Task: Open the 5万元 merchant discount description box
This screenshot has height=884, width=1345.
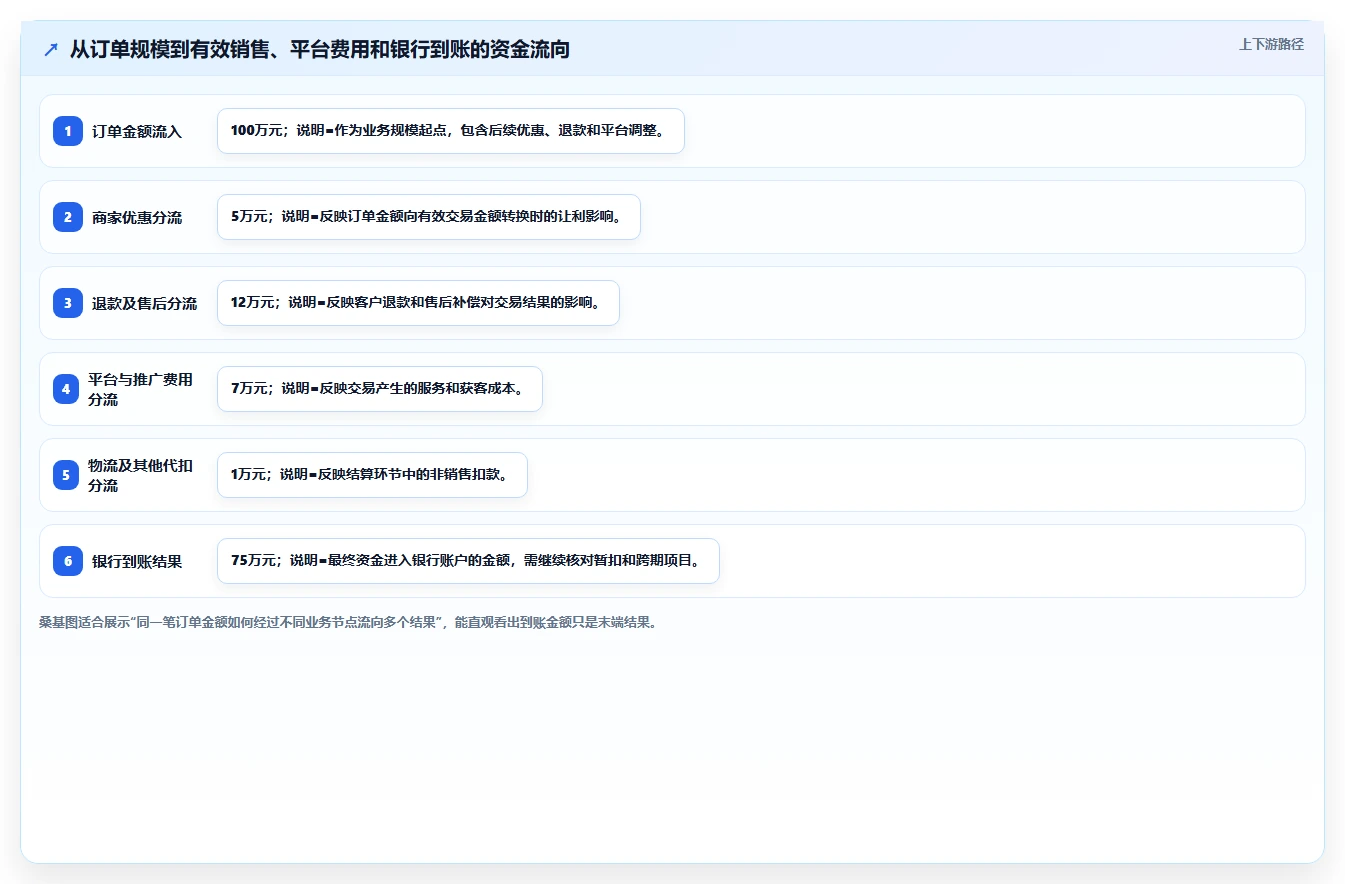Action: (x=429, y=217)
